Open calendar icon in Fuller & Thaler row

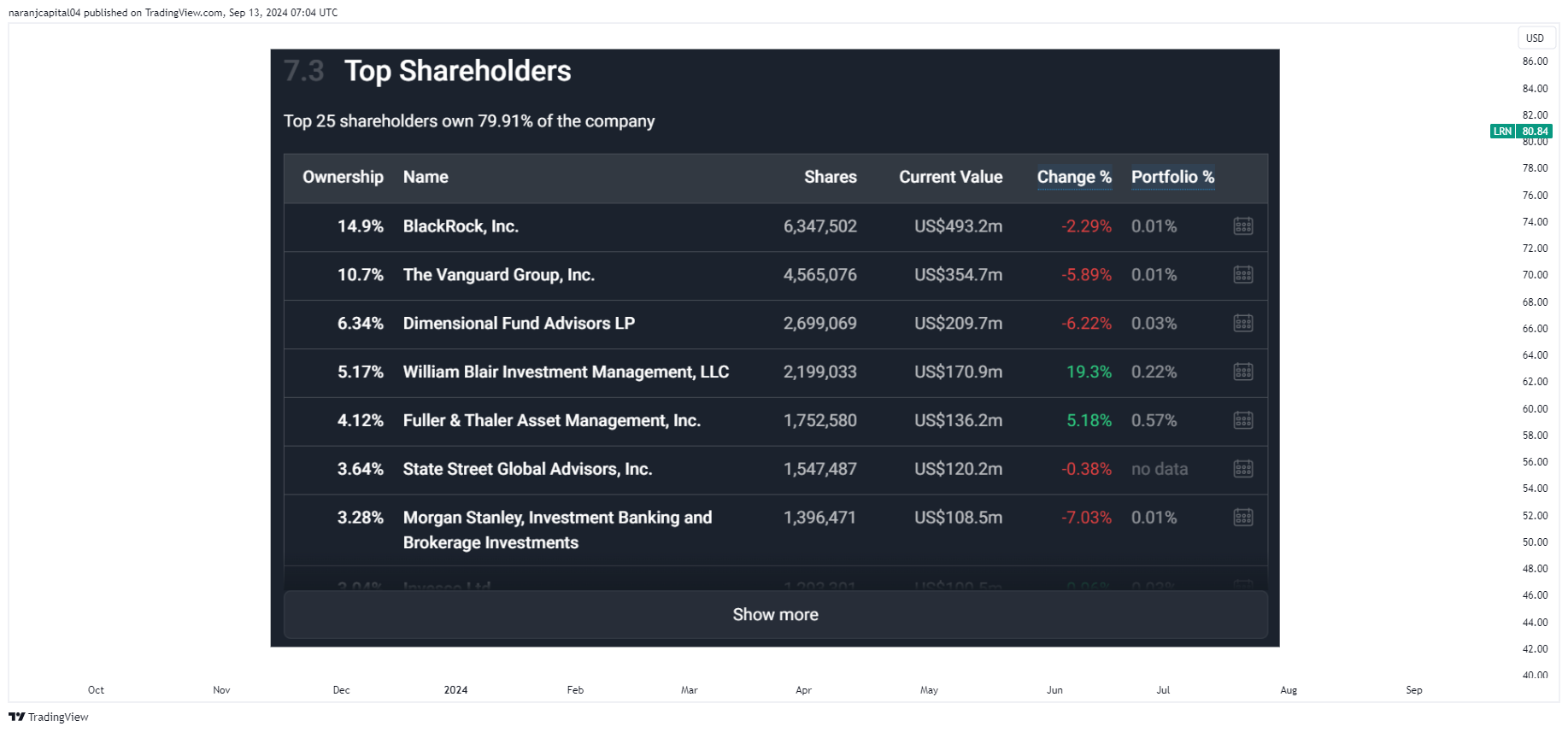(x=1243, y=421)
